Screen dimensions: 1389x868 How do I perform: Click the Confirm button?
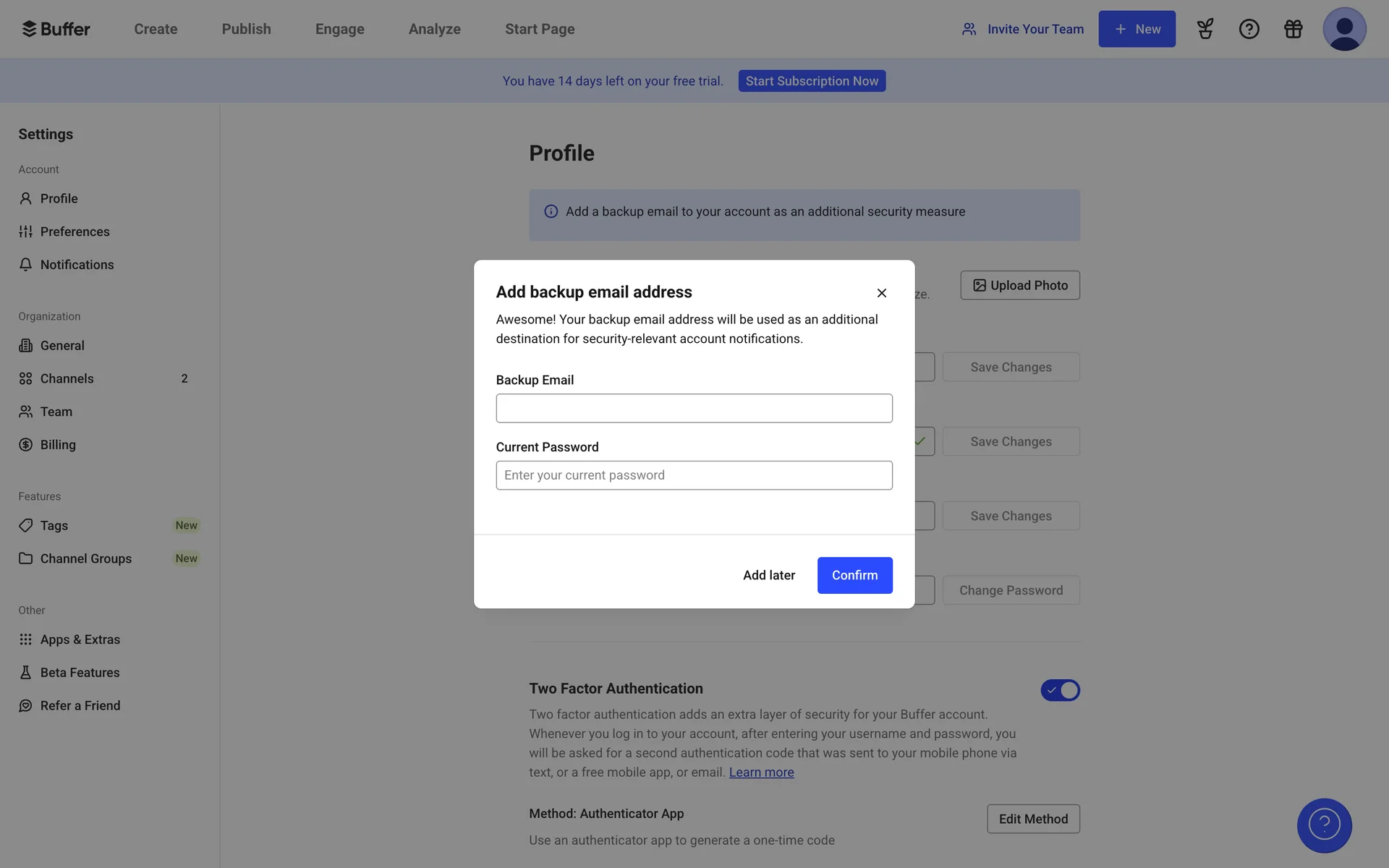click(854, 575)
